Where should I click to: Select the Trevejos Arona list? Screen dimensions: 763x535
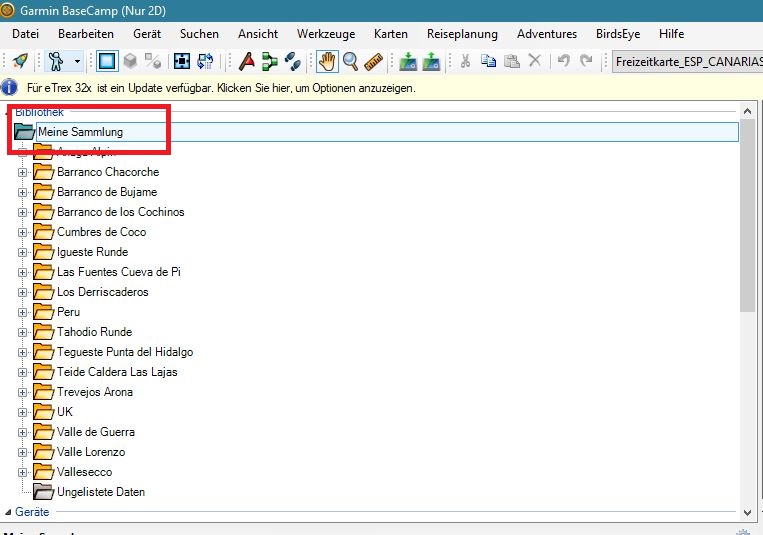point(95,392)
